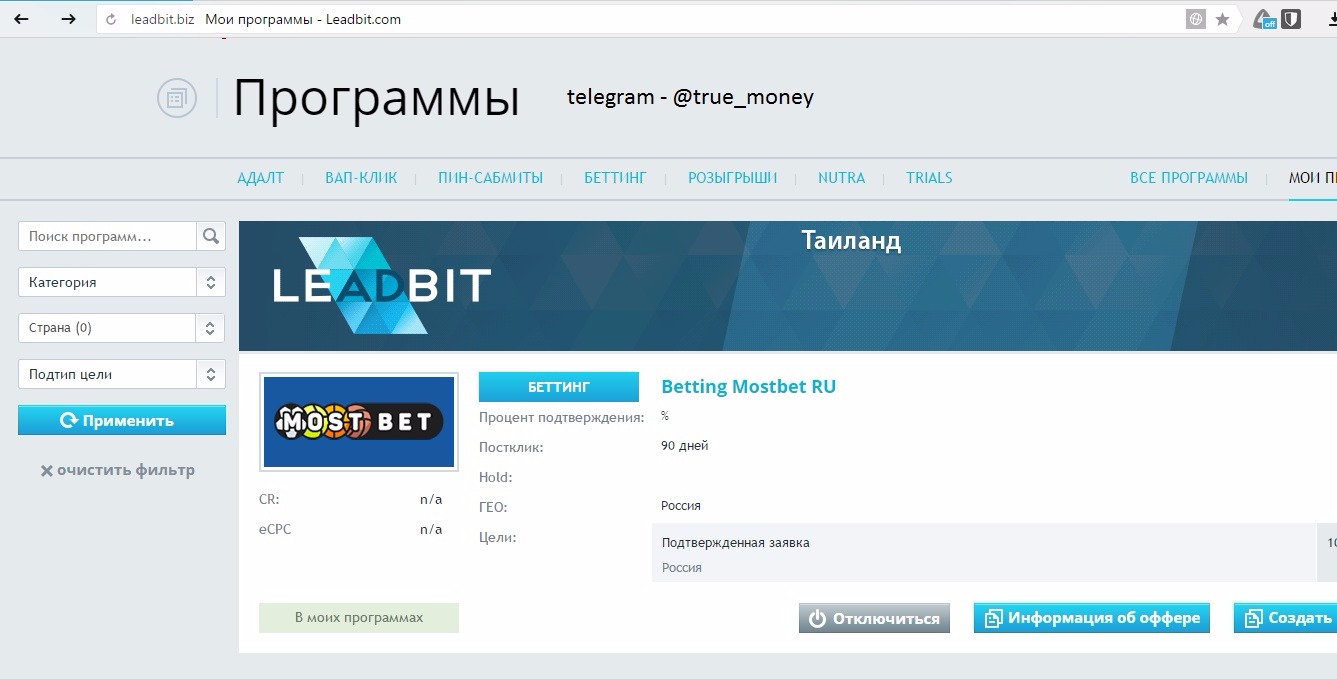Viewport: 1337px width, 679px height.
Task: Click the Betting Mostbet RU title link
Action: (748, 387)
